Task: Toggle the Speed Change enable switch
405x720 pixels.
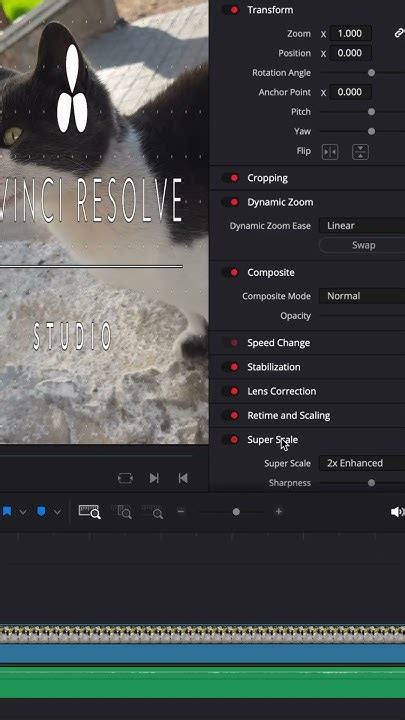Action: 231,343
